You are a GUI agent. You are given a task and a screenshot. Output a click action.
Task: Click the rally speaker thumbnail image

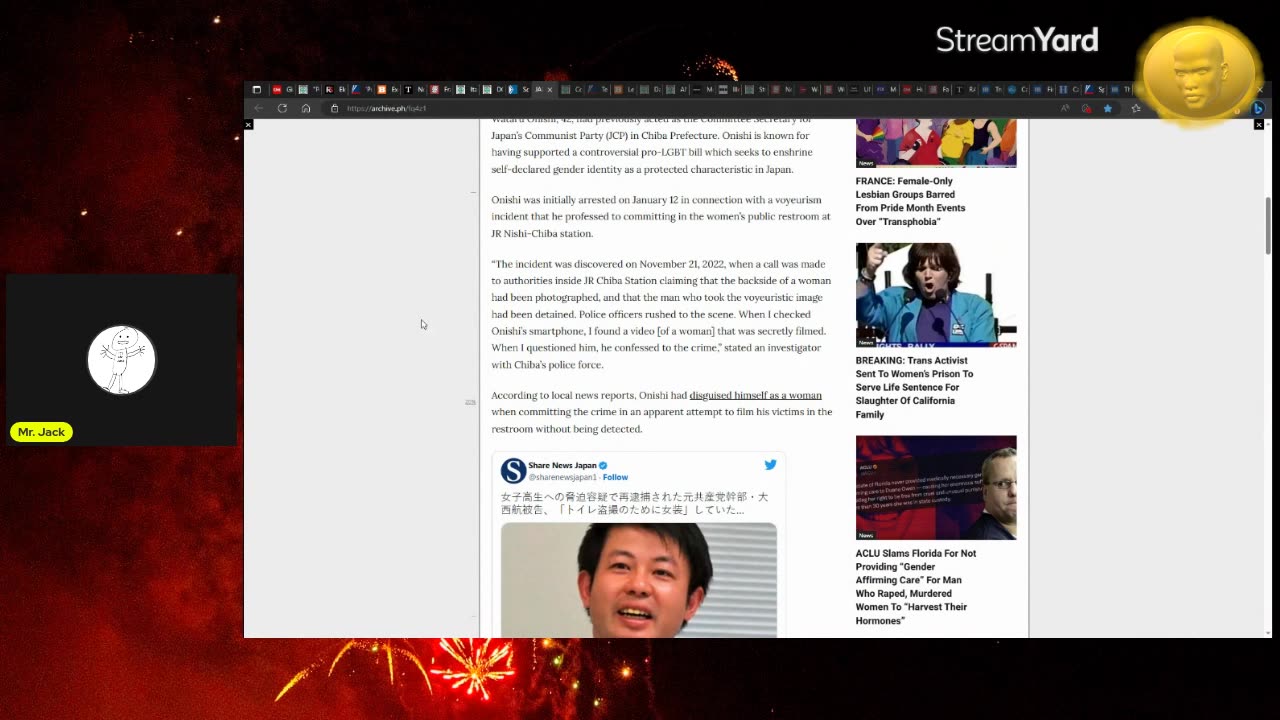936,295
